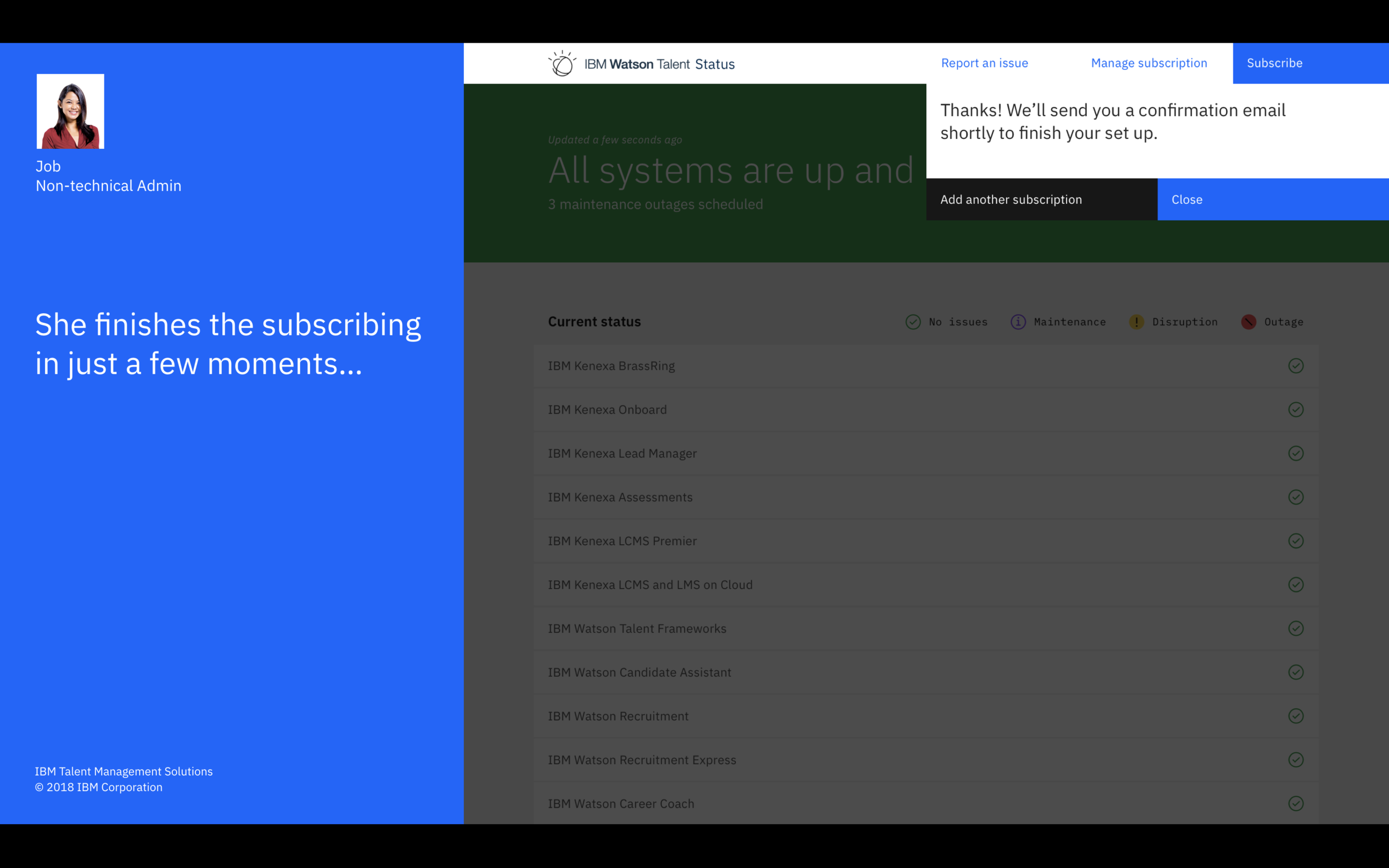Screen dimensions: 1389x868
Task: Click status checkmark for IBM Watson Talent Frameworks
Action: click(x=1296, y=629)
